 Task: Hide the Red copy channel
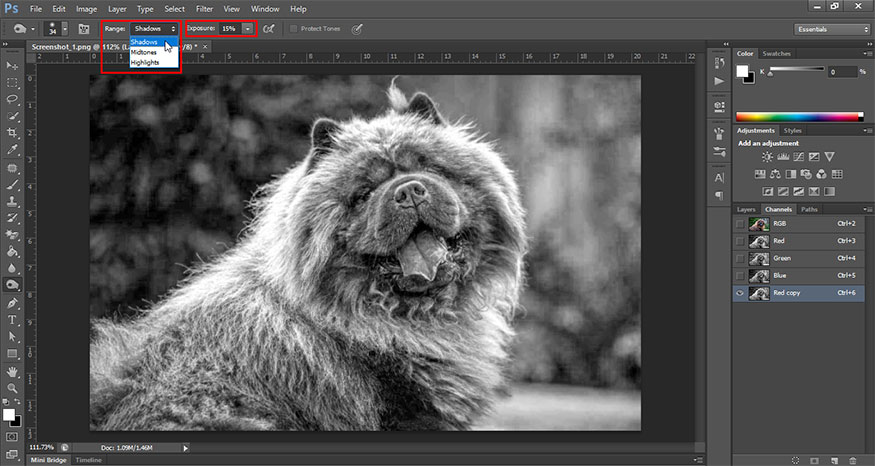(x=740, y=293)
